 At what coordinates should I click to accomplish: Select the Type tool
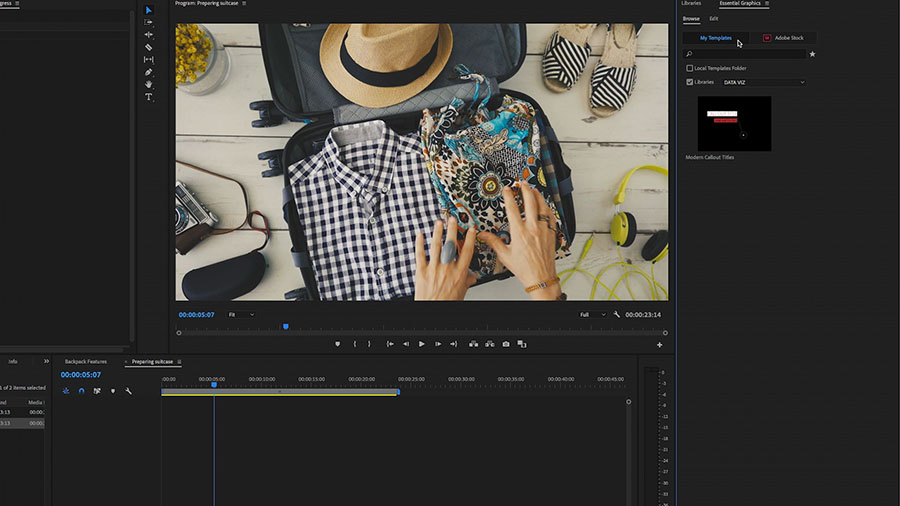[149, 97]
